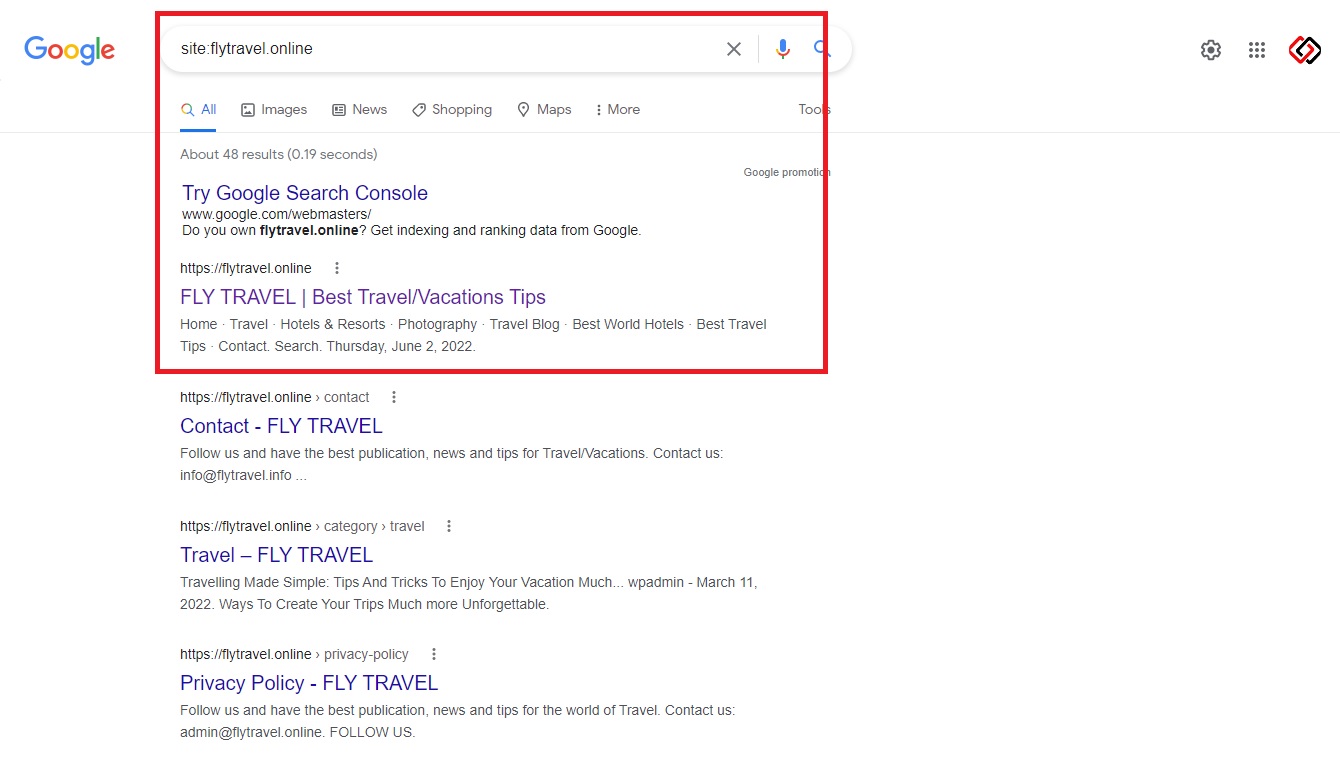Click the www.google.com/webmasters/ URL text

coord(276,214)
